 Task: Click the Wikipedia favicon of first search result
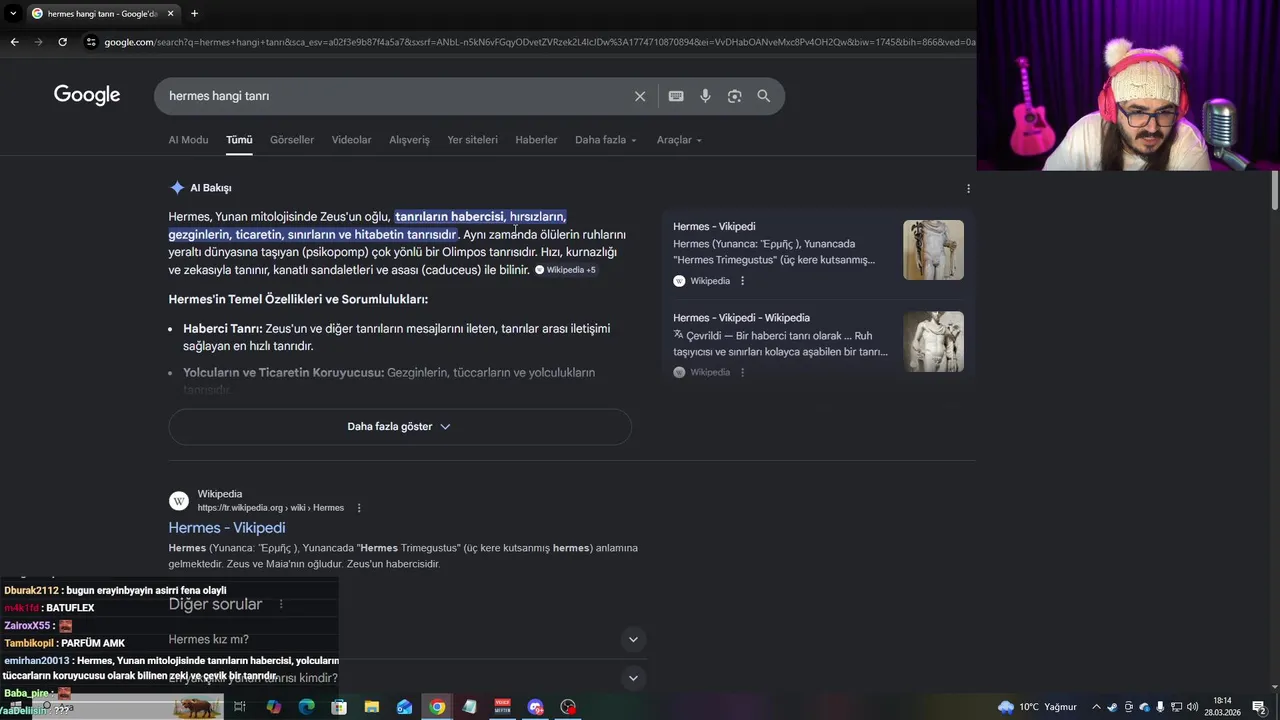tap(179, 501)
